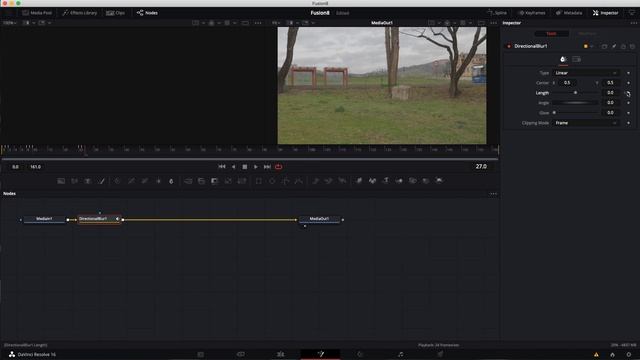
Task: Toggle keyframe diamond for Center parameter
Action: tap(628, 83)
